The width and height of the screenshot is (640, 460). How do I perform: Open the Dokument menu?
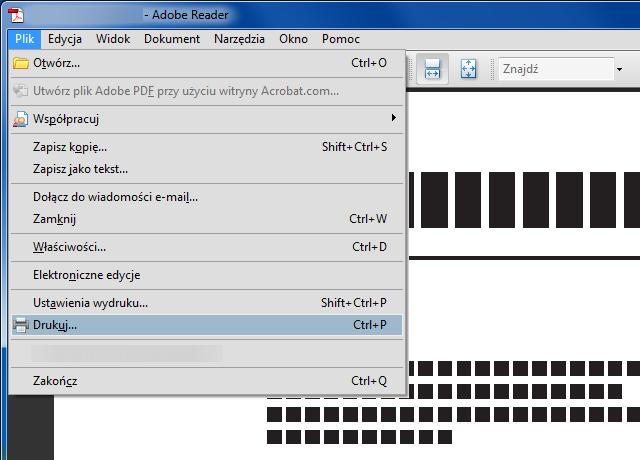[x=172, y=39]
